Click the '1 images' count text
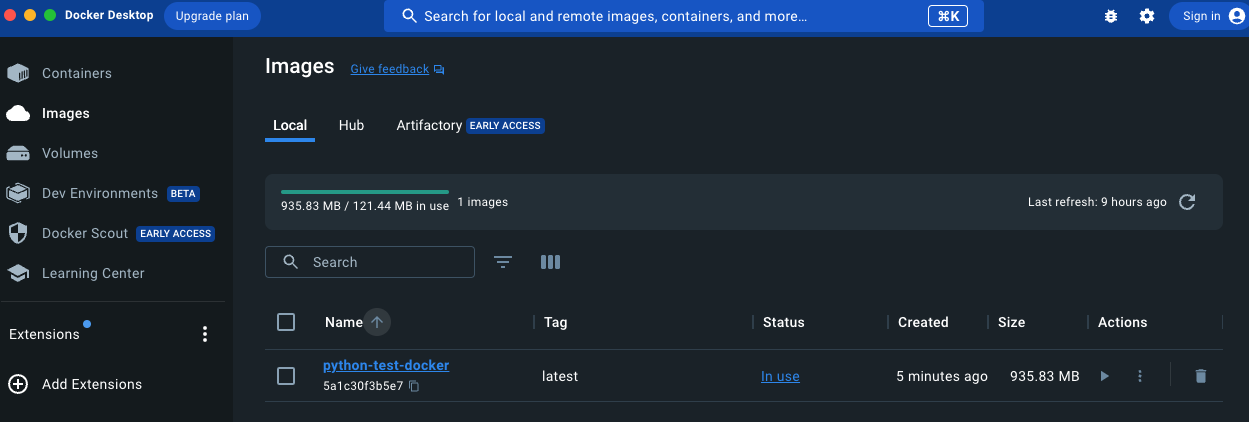 483,202
